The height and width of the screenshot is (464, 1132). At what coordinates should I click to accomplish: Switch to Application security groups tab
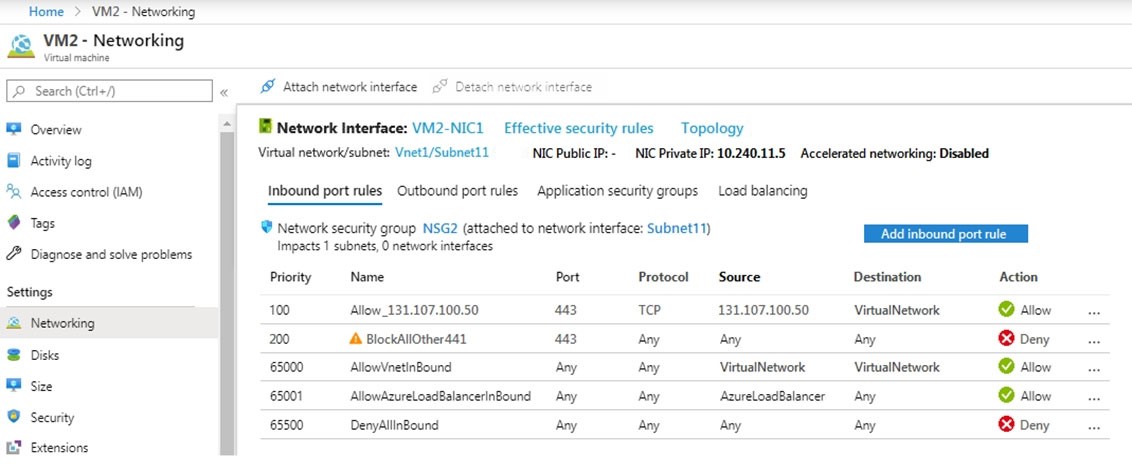point(617,191)
